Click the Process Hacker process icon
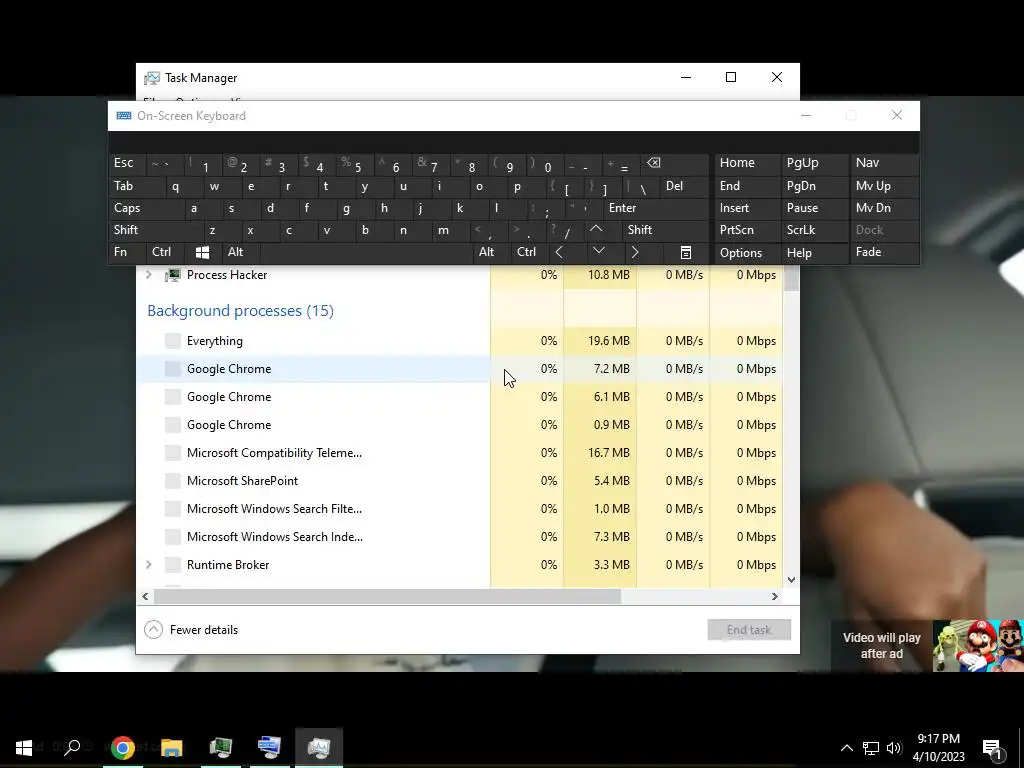This screenshot has height=768, width=1024. point(172,275)
